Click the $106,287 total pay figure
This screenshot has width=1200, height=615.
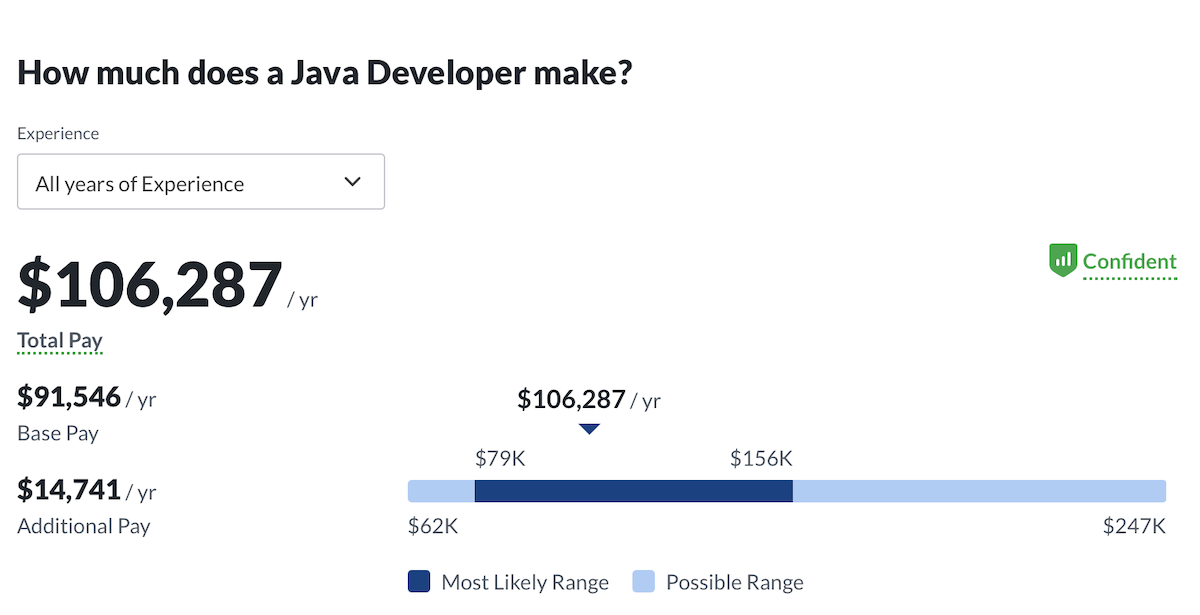[x=150, y=285]
